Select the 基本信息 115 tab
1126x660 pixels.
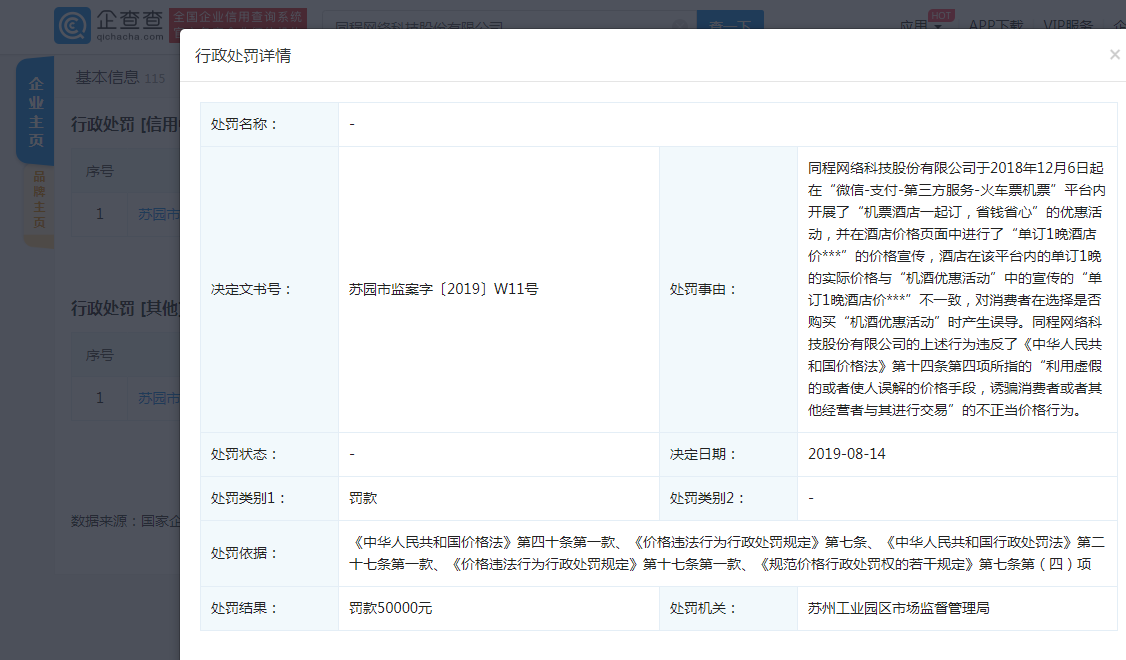120,78
